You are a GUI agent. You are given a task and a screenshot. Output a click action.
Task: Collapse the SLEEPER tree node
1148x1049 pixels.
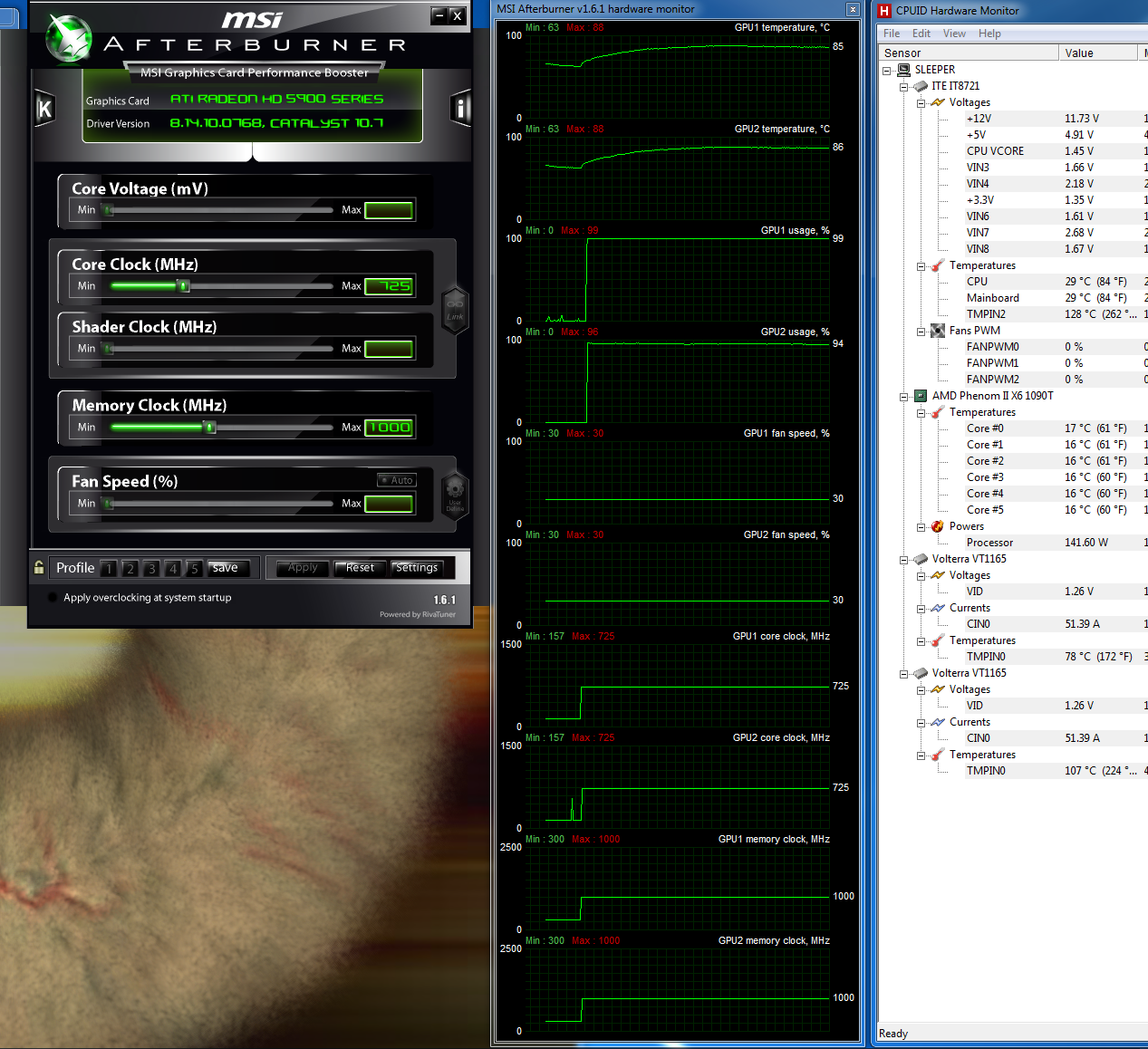click(887, 71)
